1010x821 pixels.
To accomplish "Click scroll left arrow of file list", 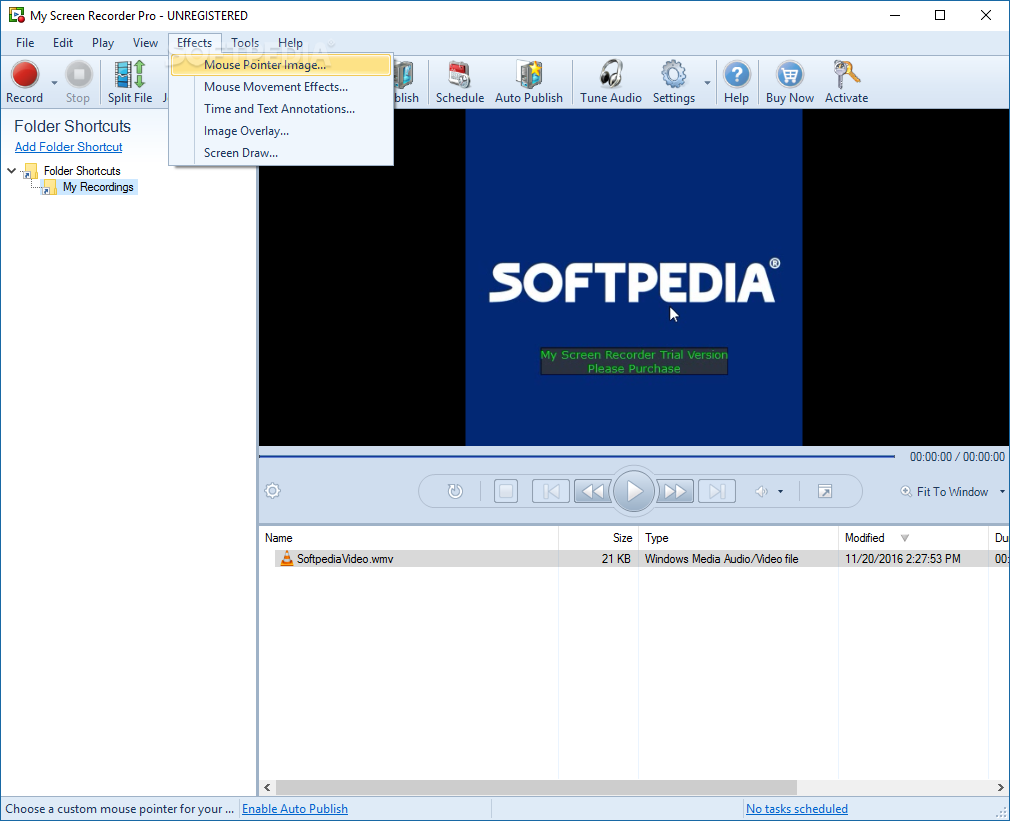I will tap(267, 787).
